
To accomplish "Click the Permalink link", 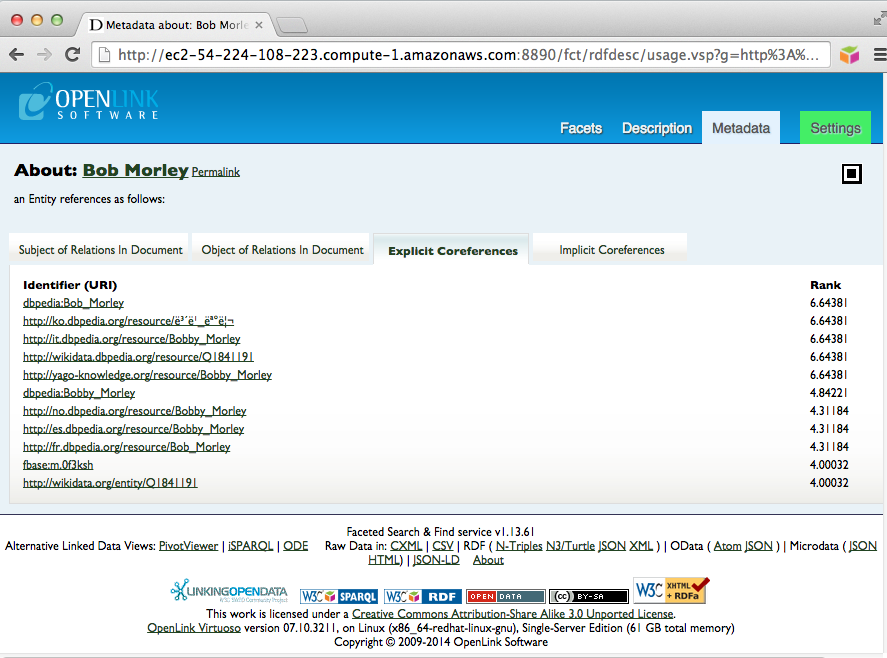I will pyautogui.click(x=216, y=172).
